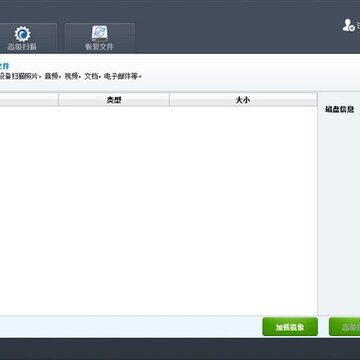
Task: Sort the list by the 大小 column
Action: click(x=243, y=100)
